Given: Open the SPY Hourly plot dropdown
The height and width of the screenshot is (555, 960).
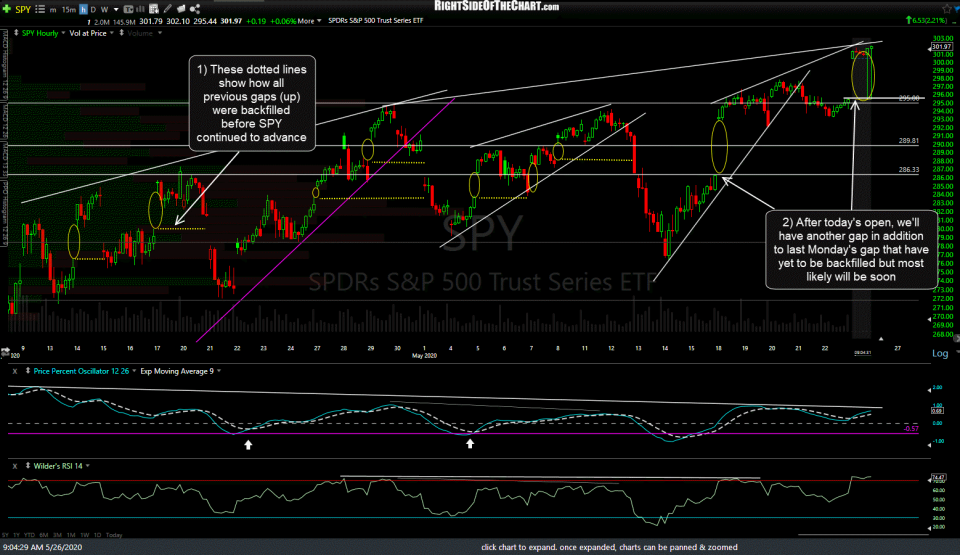Looking at the screenshot, I should 63,33.
